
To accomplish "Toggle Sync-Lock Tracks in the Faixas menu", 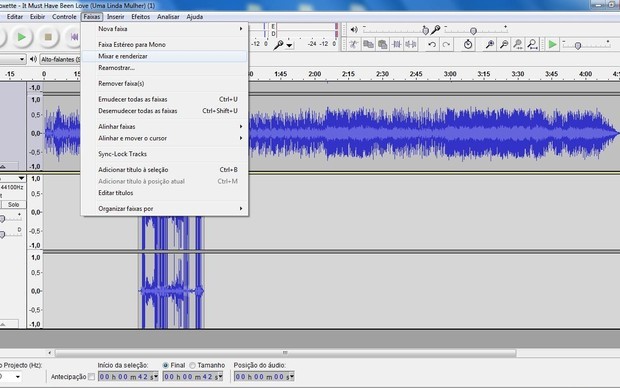I will (164, 154).
